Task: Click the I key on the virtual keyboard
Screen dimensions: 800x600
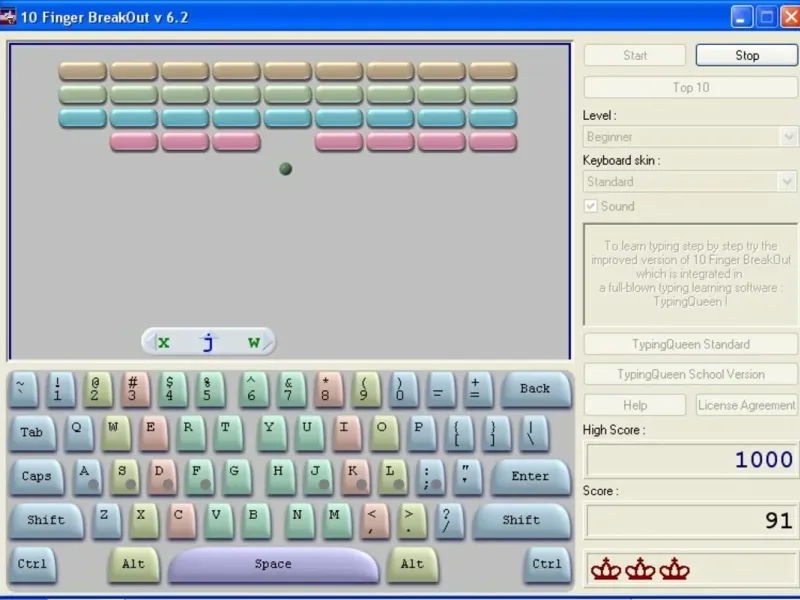Action: (346, 434)
